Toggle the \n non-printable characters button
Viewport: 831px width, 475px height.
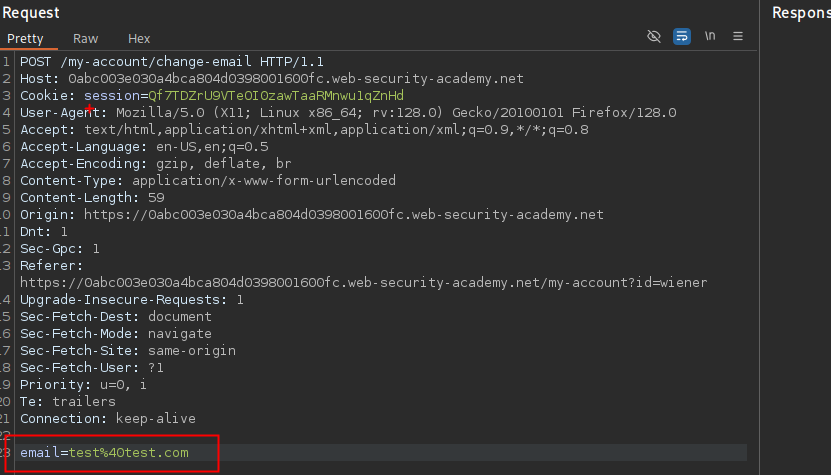click(x=710, y=36)
